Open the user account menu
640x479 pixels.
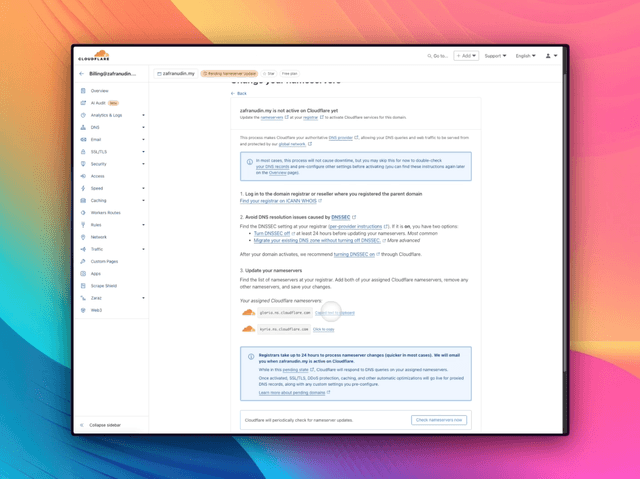[551, 56]
